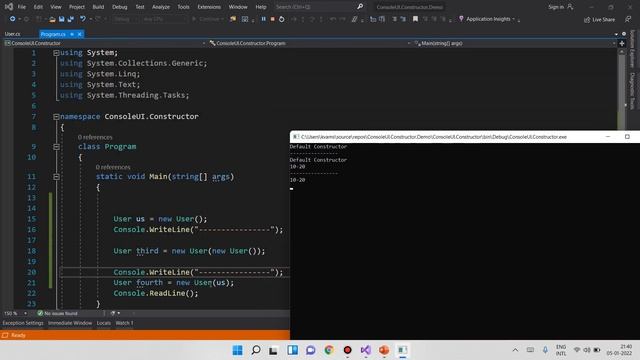This screenshot has height=360, width=640.
Task: Stop debugging with the red square
Action: click(x=272, y=19)
